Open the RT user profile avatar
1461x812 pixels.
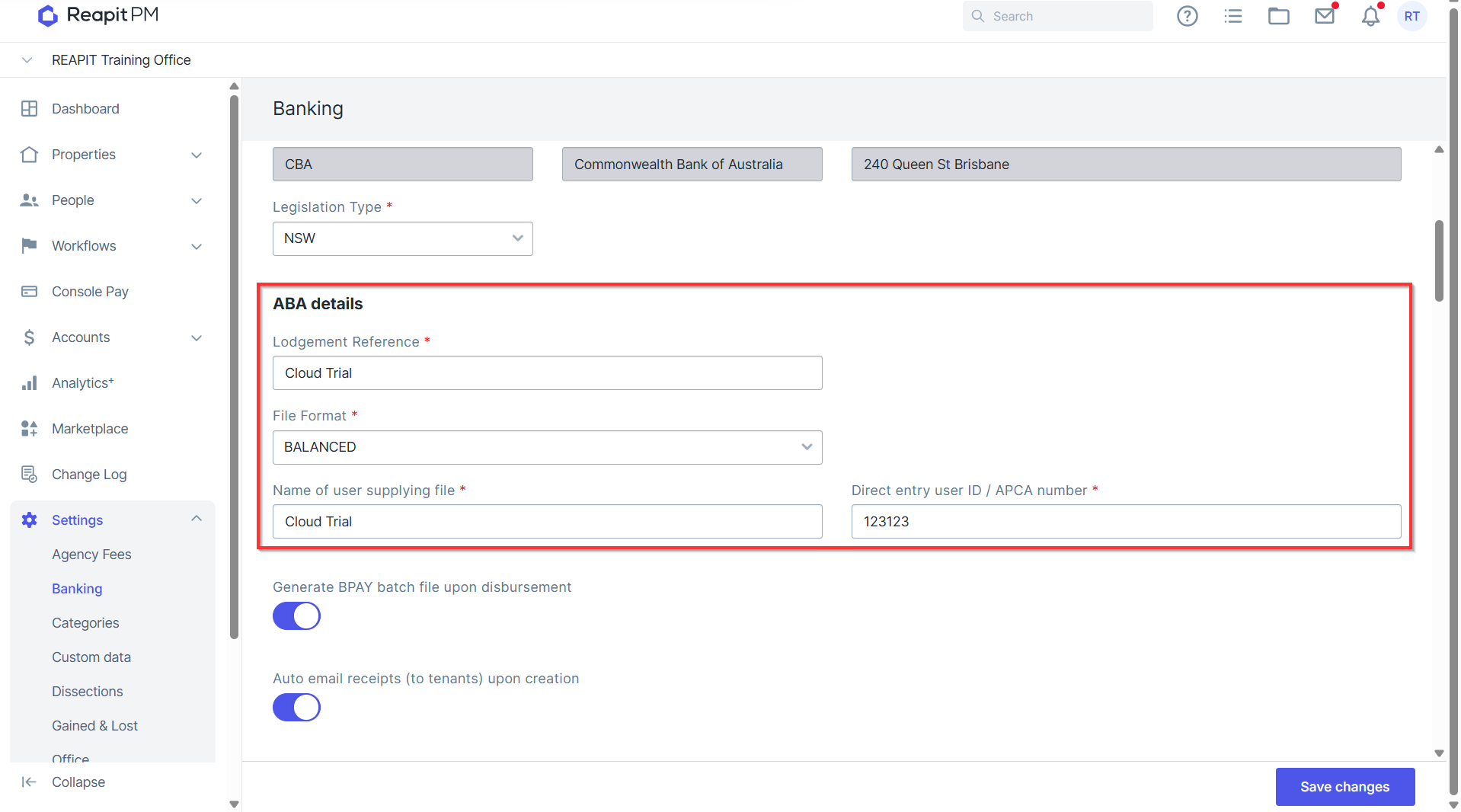[x=1411, y=16]
